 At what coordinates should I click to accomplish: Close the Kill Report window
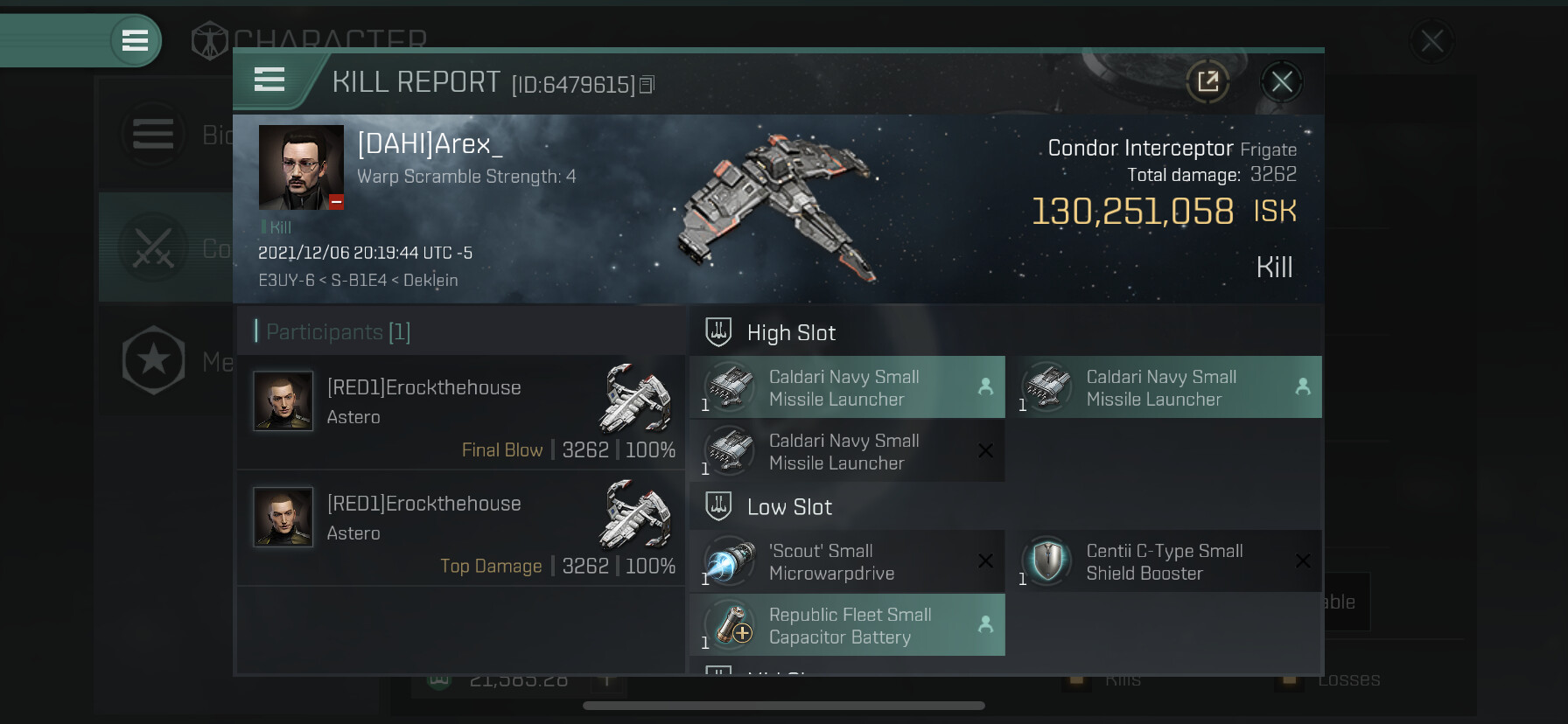click(1282, 82)
